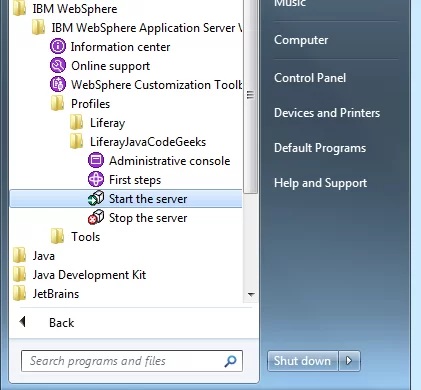Open WebSphere Customization Toolbox label
This screenshot has height=390, width=421.
(157, 85)
